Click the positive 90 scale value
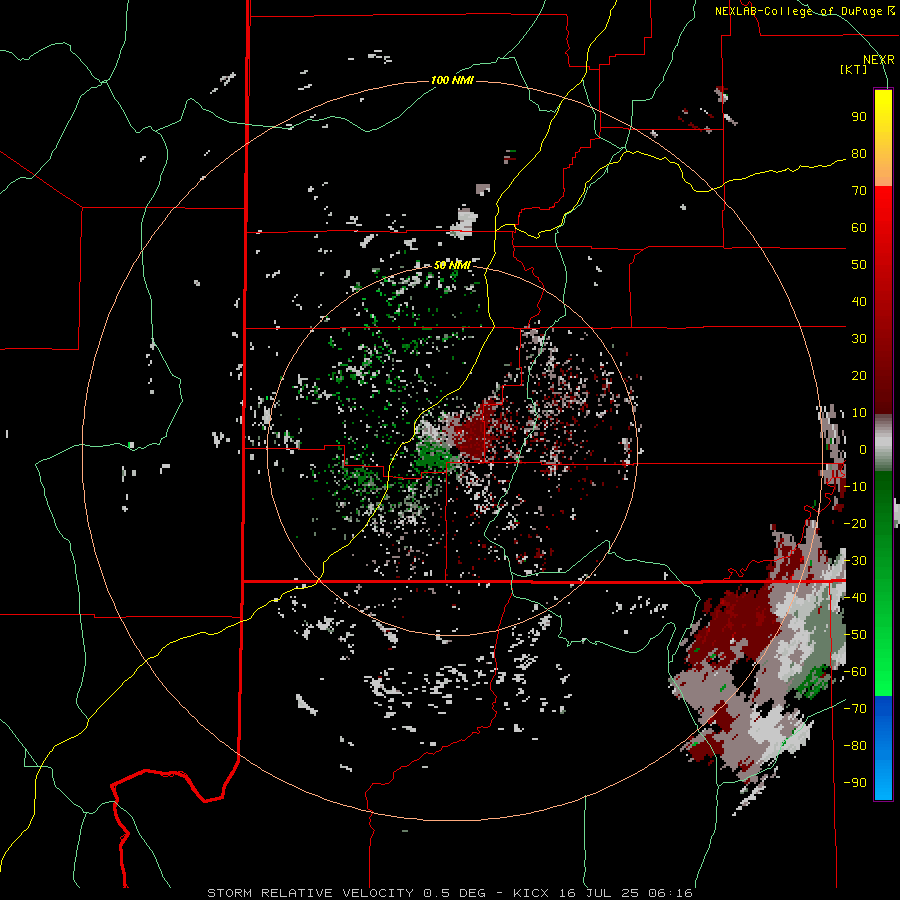The image size is (900, 900). [x=859, y=117]
